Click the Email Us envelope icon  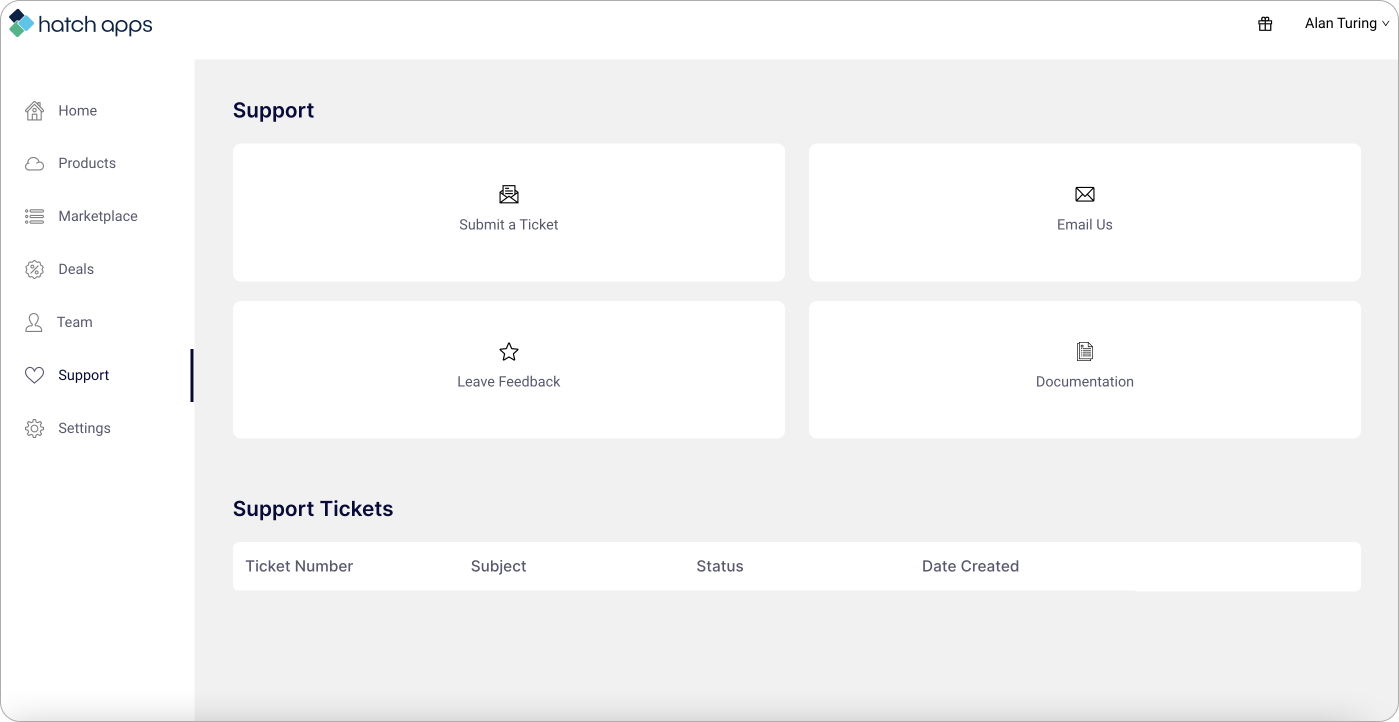(1085, 194)
